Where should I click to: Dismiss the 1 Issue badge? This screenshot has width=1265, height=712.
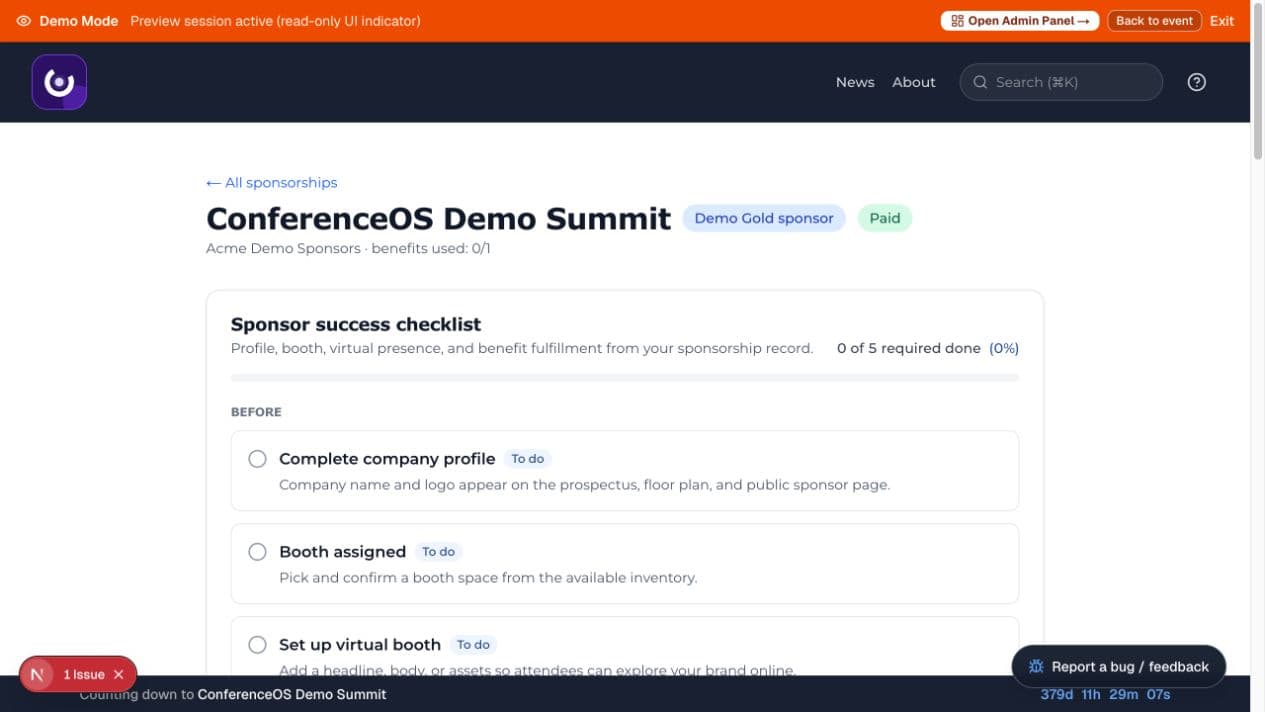click(119, 674)
